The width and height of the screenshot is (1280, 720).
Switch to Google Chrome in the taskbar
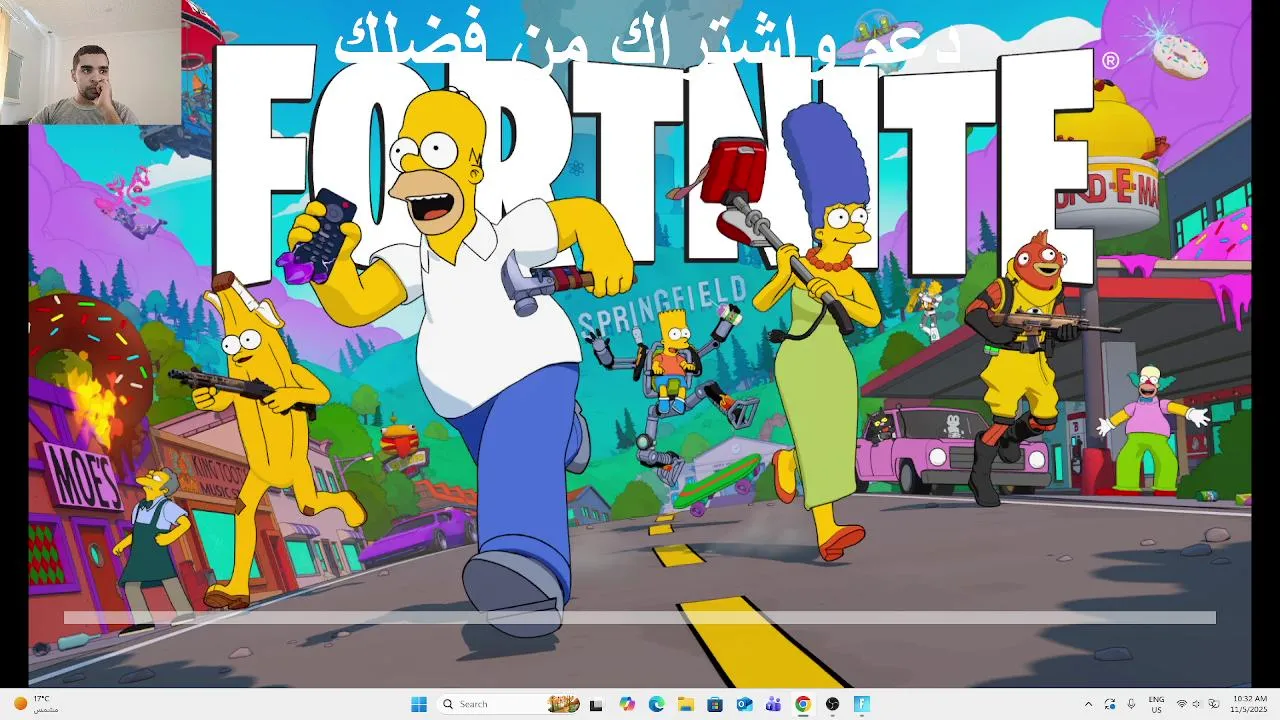coord(803,704)
